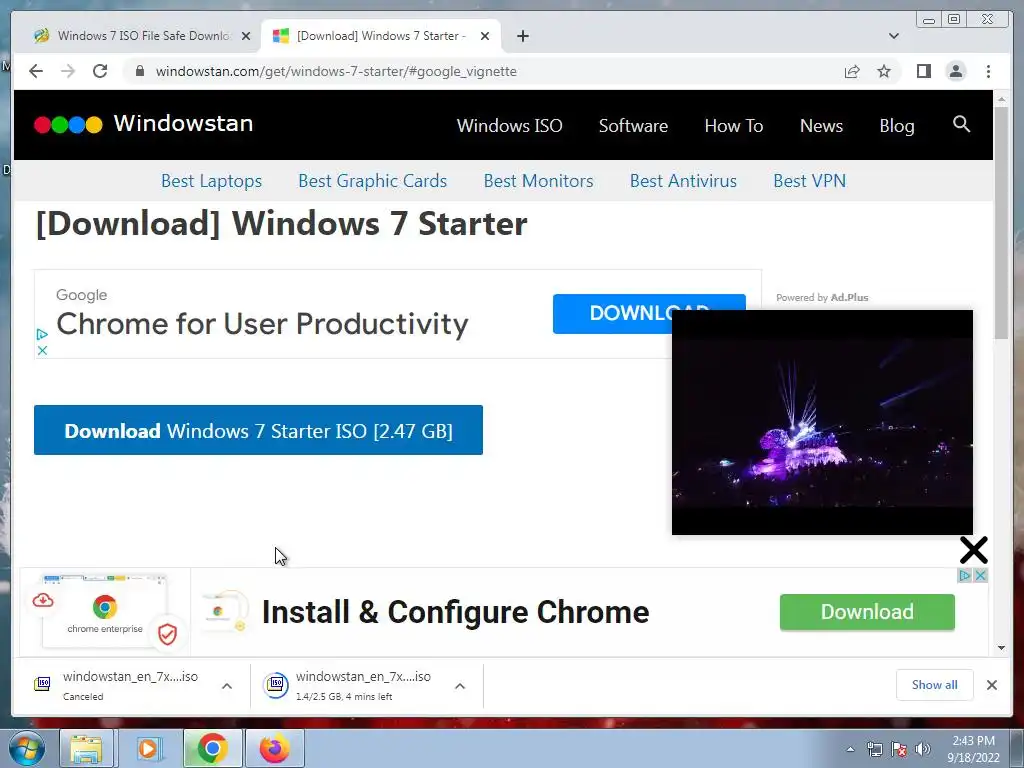Close the Install & Configure Chrome banner ad
Screen dimensions: 1024x768
click(980, 575)
